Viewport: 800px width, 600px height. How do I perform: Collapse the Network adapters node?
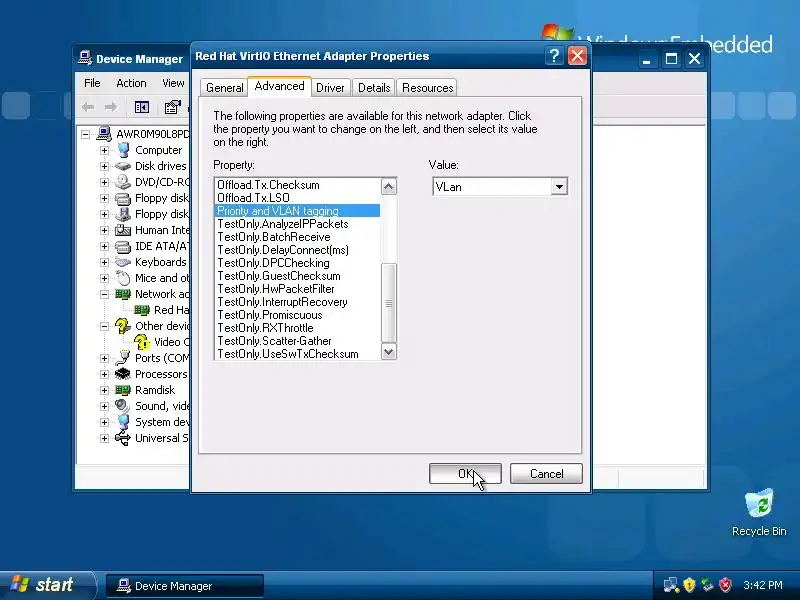[105, 294]
